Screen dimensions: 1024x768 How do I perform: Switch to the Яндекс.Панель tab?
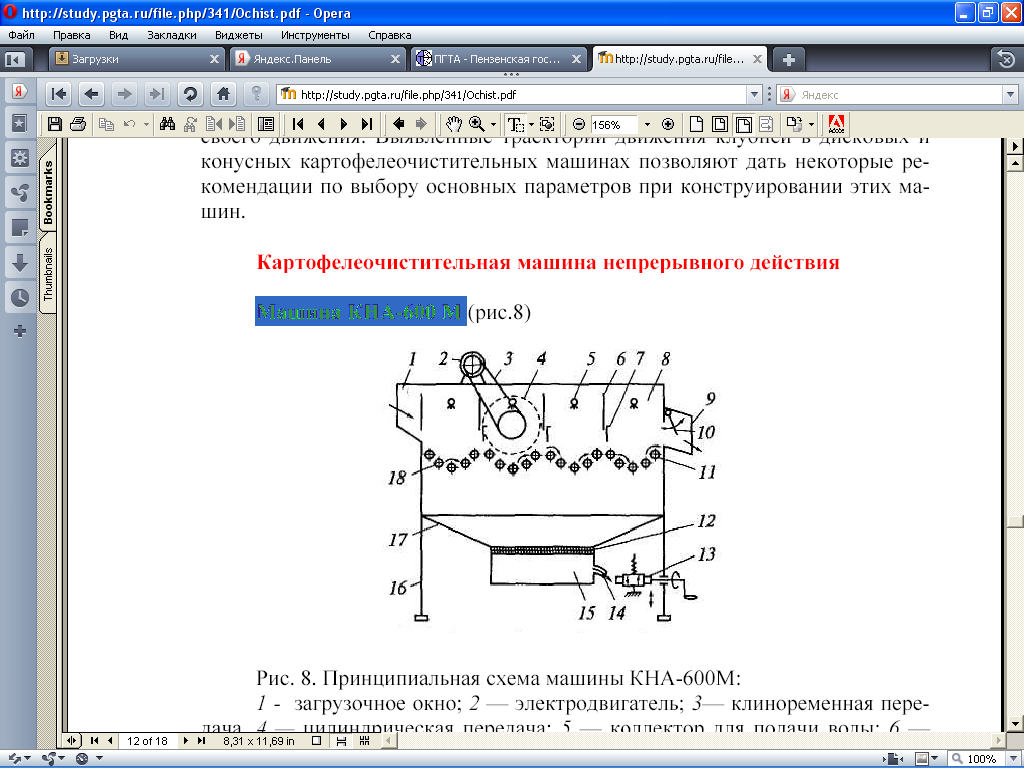tap(318, 59)
